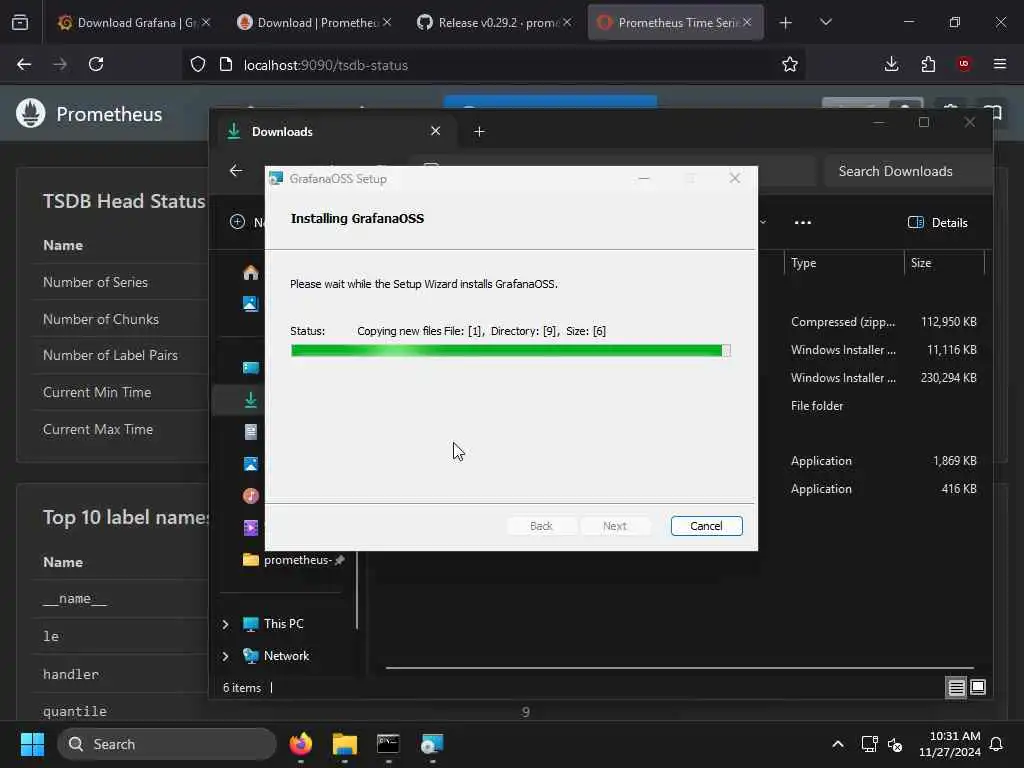The image size is (1024, 768).
Task: Open File Explorer from the taskbar
Action: (345, 744)
